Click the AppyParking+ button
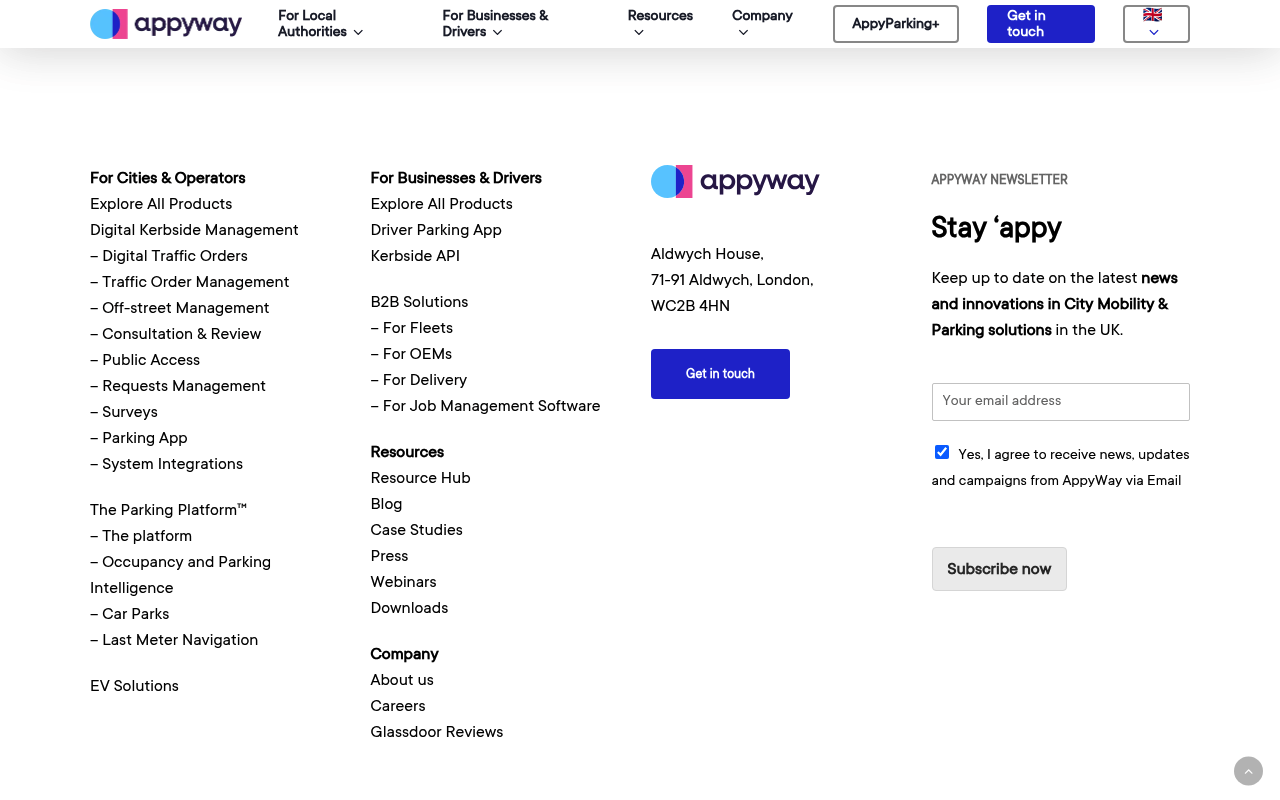This screenshot has height=800, width=1280. pyautogui.click(x=896, y=24)
